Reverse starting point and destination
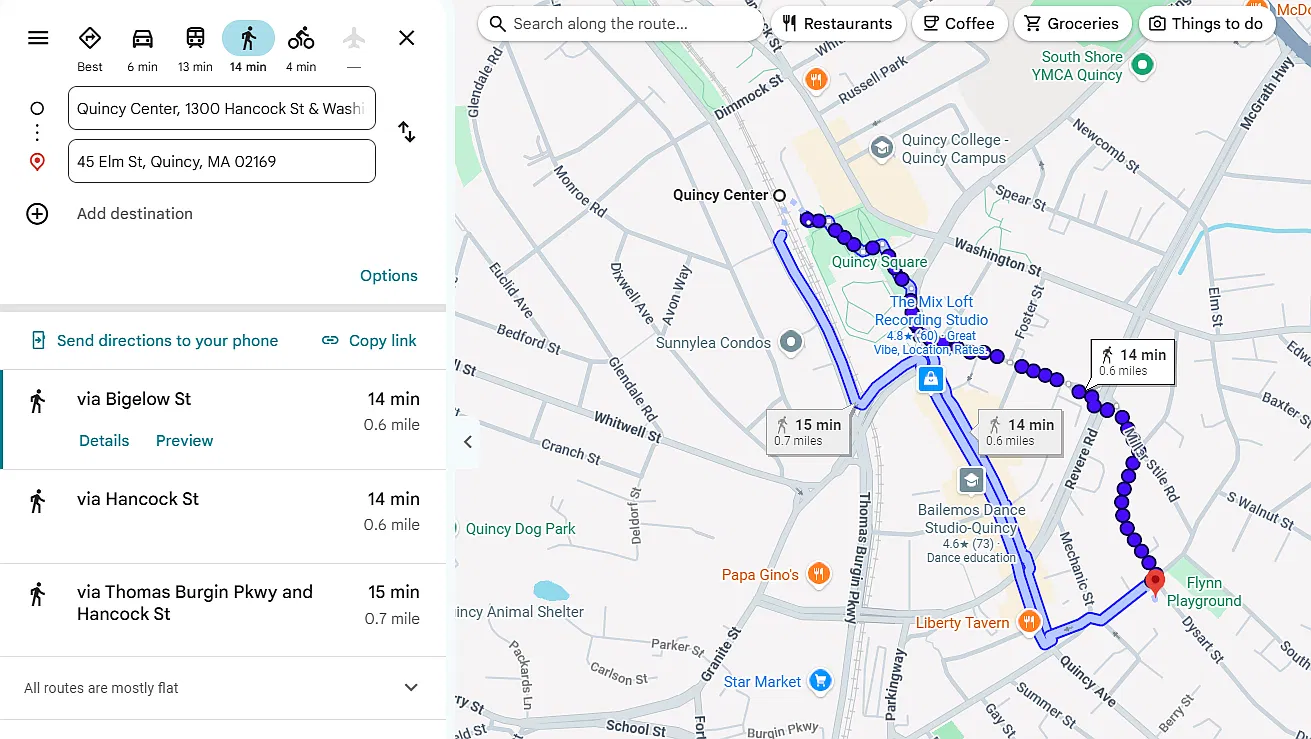The height and width of the screenshot is (739, 1311). pos(406,131)
